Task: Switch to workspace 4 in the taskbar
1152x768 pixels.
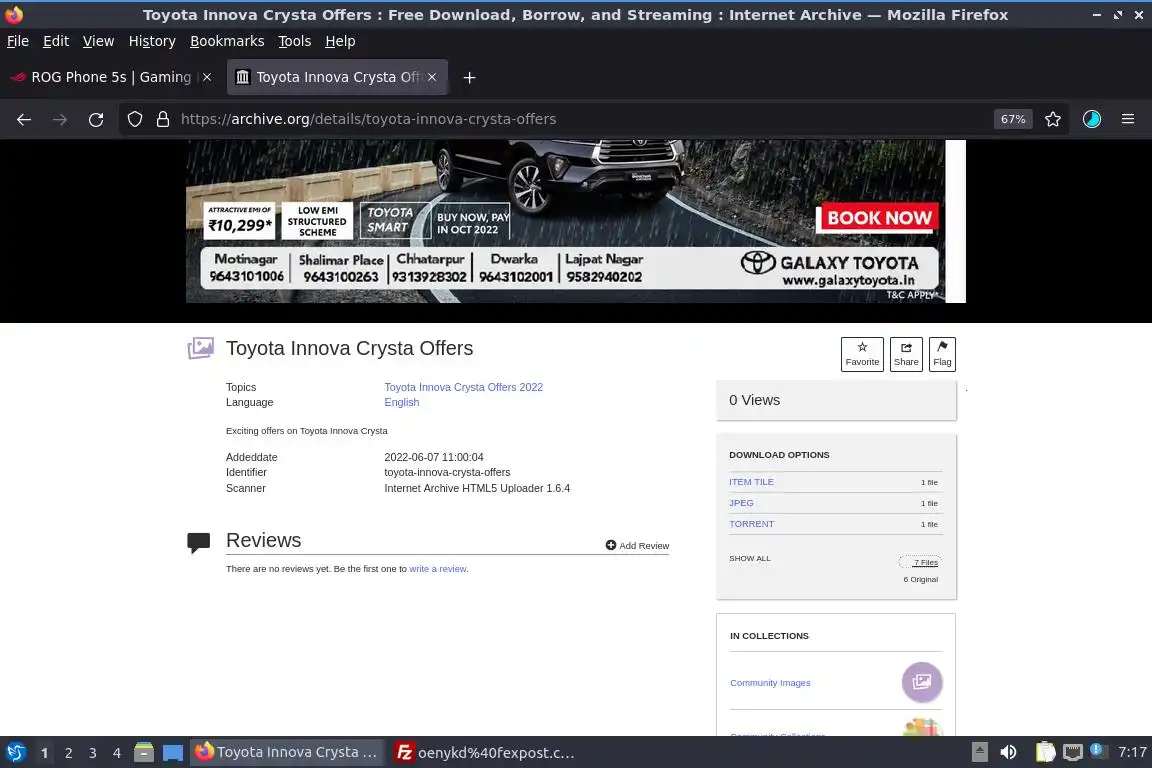Action: click(x=117, y=753)
